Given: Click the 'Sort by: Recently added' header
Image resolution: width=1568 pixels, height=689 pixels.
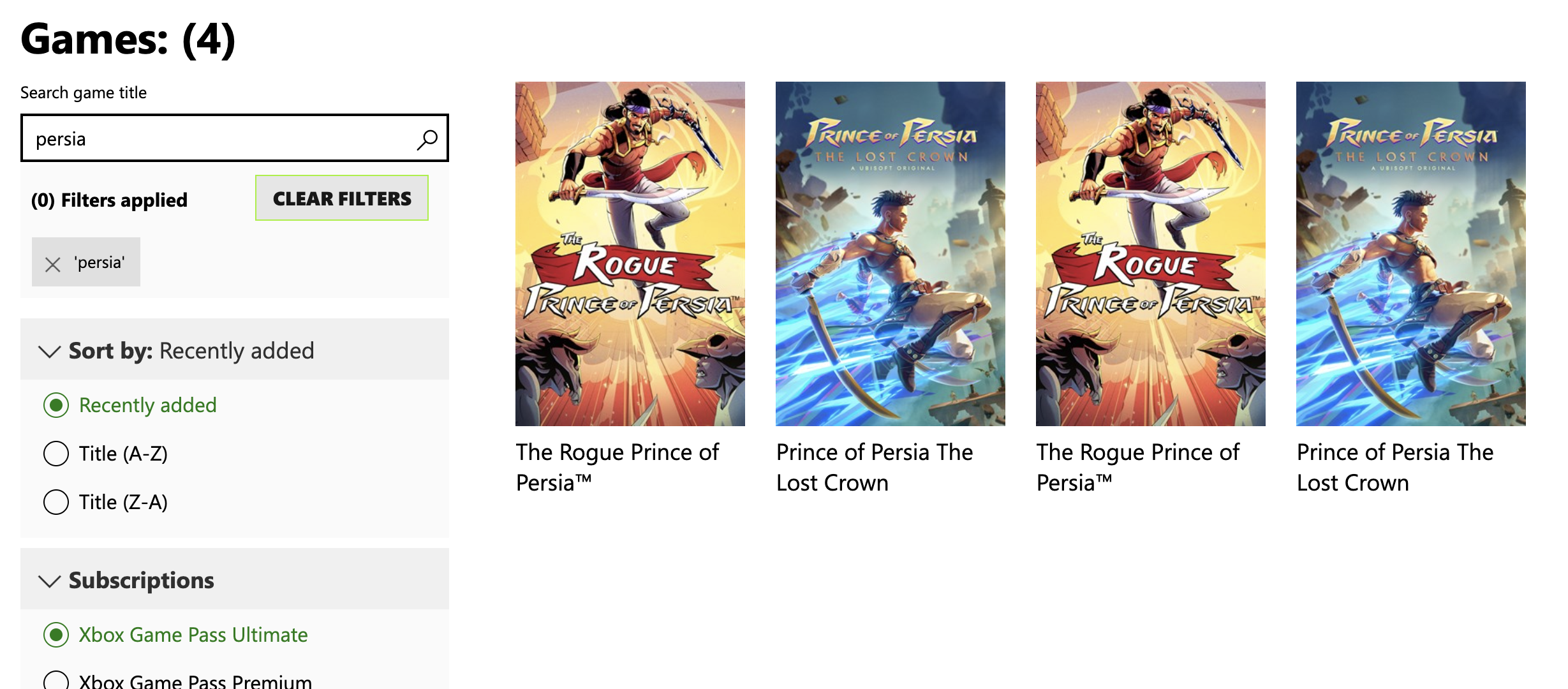Looking at the screenshot, I should [191, 351].
